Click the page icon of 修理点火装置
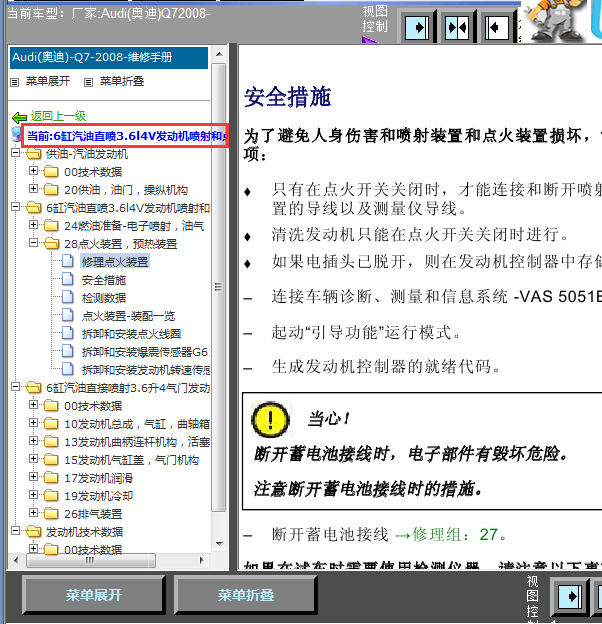The image size is (602, 624). [68, 261]
